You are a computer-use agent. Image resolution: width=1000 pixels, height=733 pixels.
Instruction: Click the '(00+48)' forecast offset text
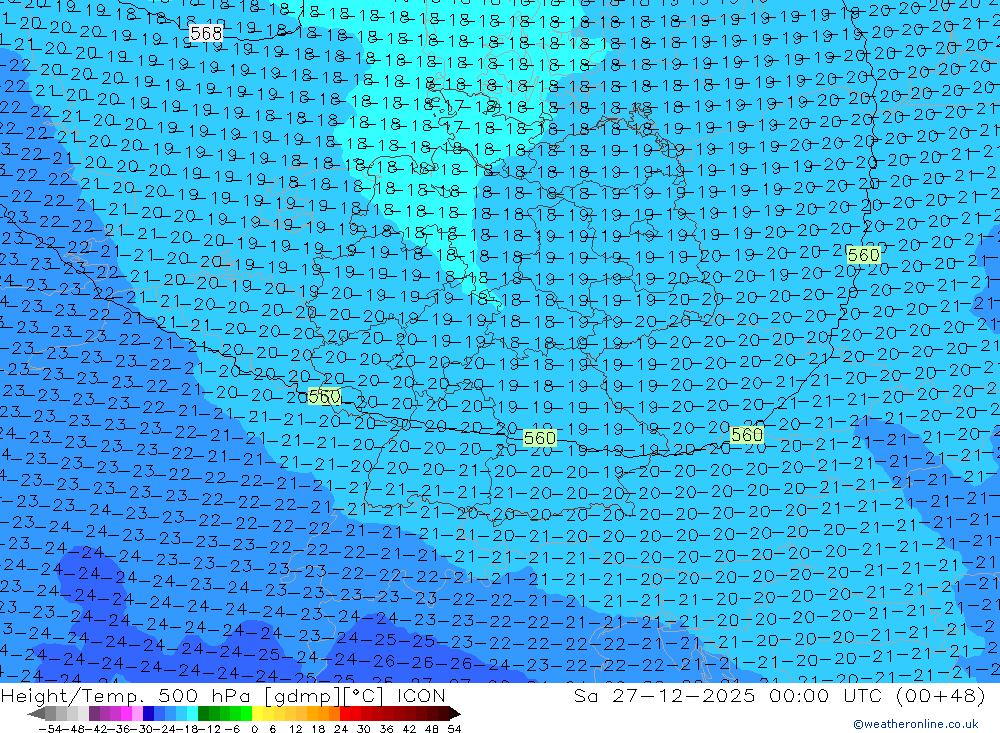pos(941,695)
